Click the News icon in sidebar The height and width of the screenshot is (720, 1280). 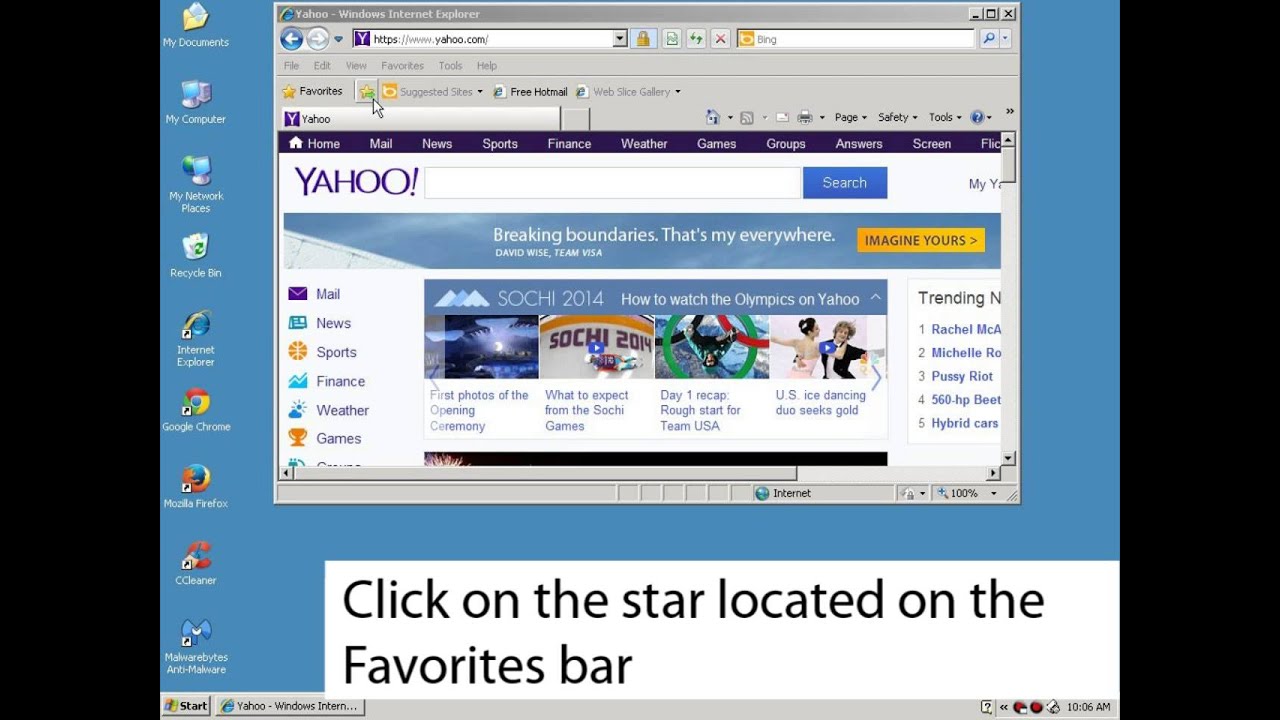click(298, 323)
